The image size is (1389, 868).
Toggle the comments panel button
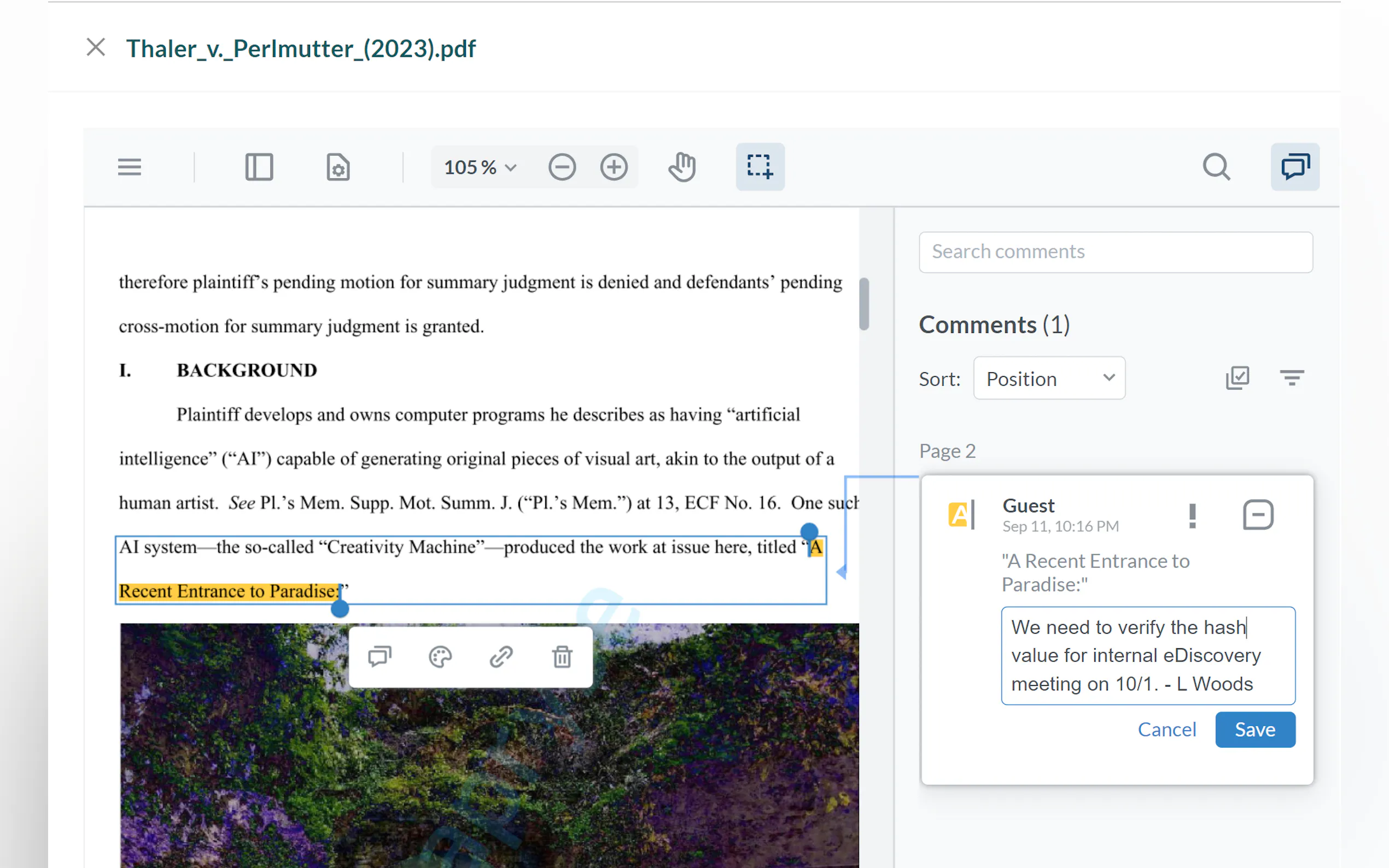click(x=1294, y=167)
